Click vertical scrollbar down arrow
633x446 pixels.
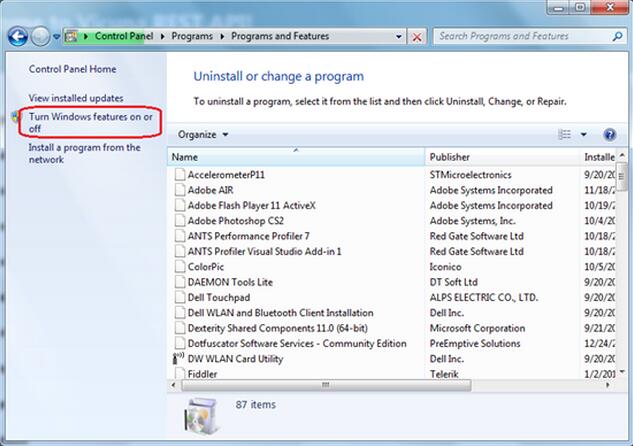[622, 372]
